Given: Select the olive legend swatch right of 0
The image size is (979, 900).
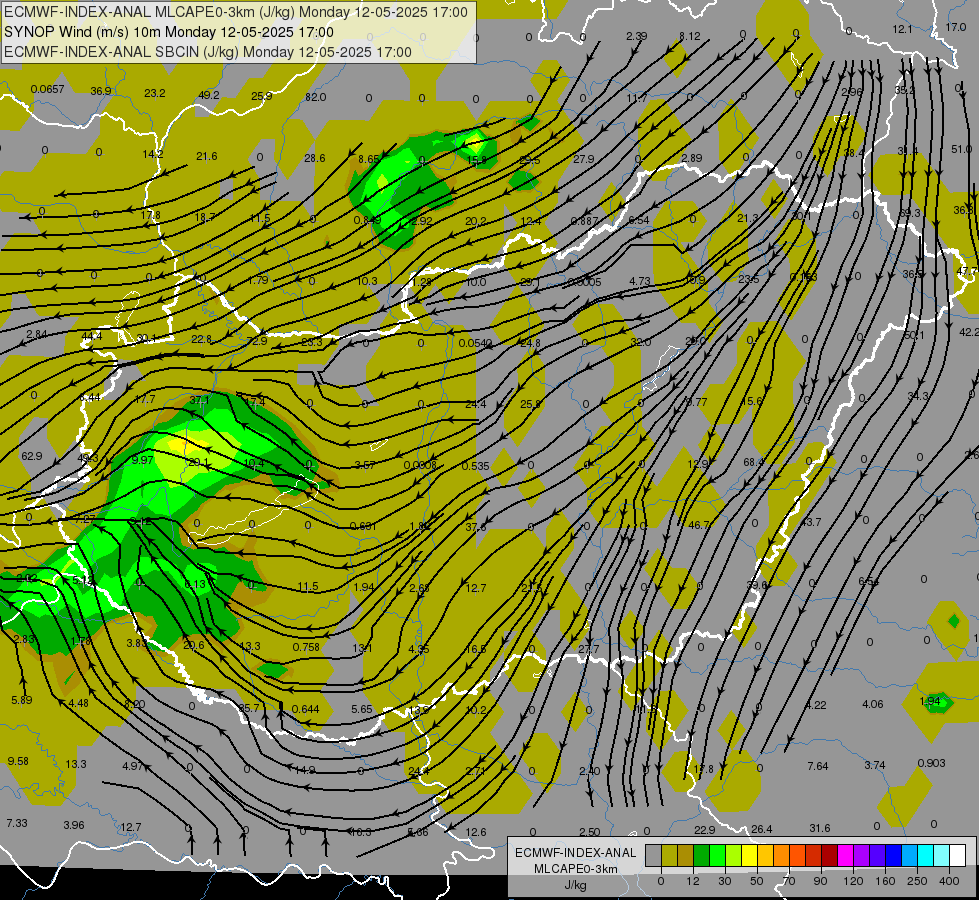Looking at the screenshot, I should (669, 856).
